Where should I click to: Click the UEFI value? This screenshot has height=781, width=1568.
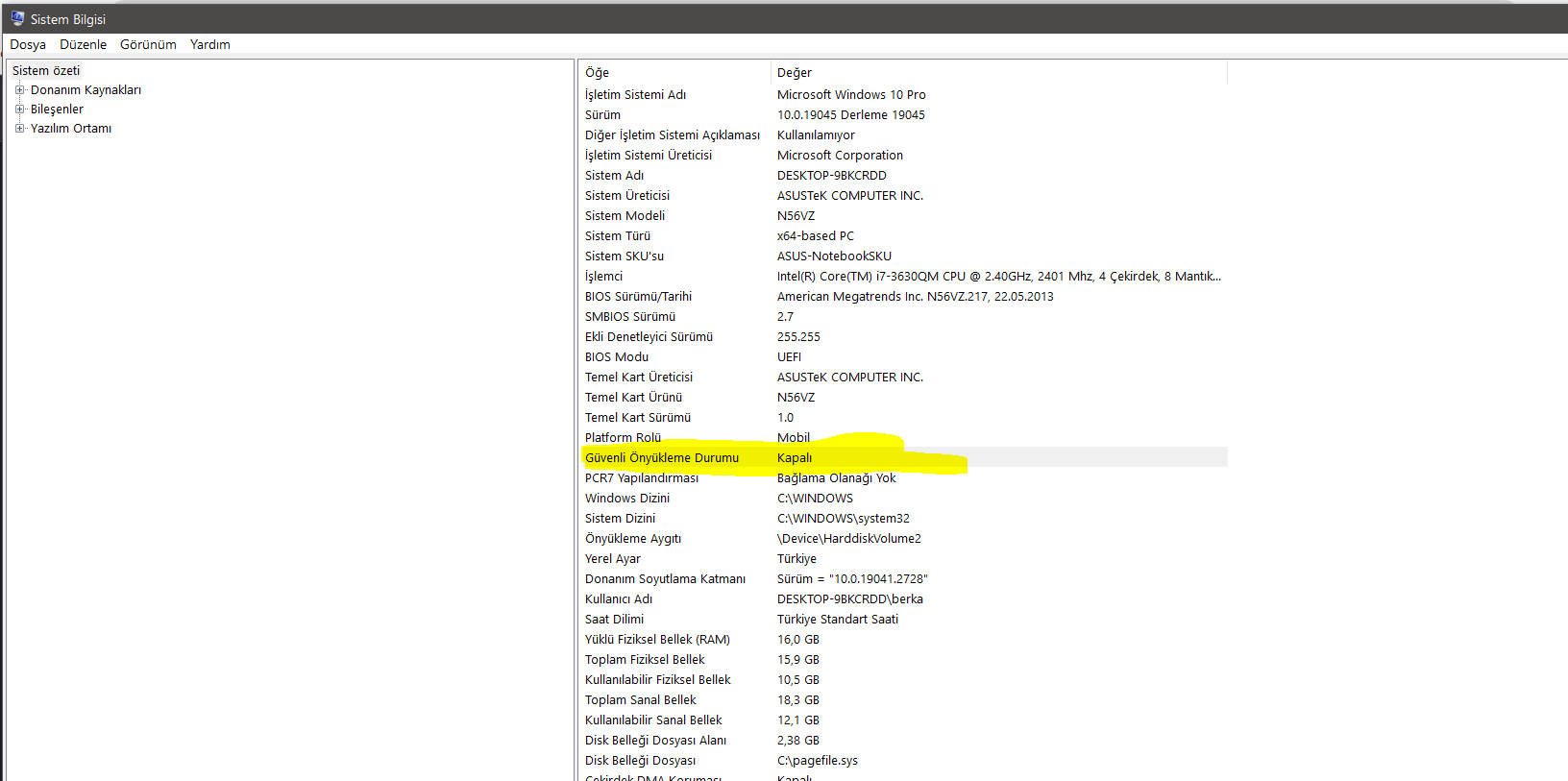click(x=789, y=356)
